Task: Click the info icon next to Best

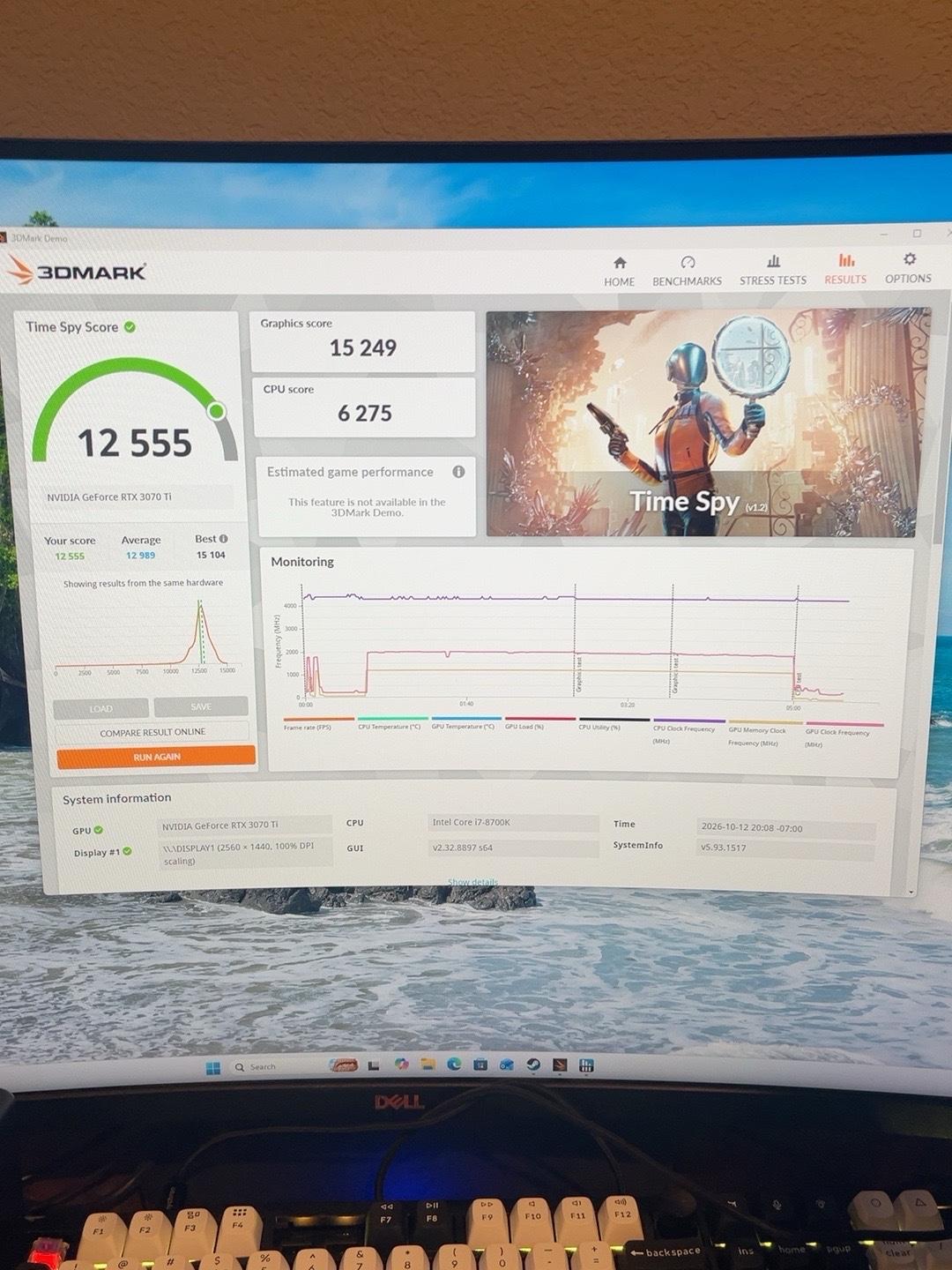Action: (x=223, y=539)
